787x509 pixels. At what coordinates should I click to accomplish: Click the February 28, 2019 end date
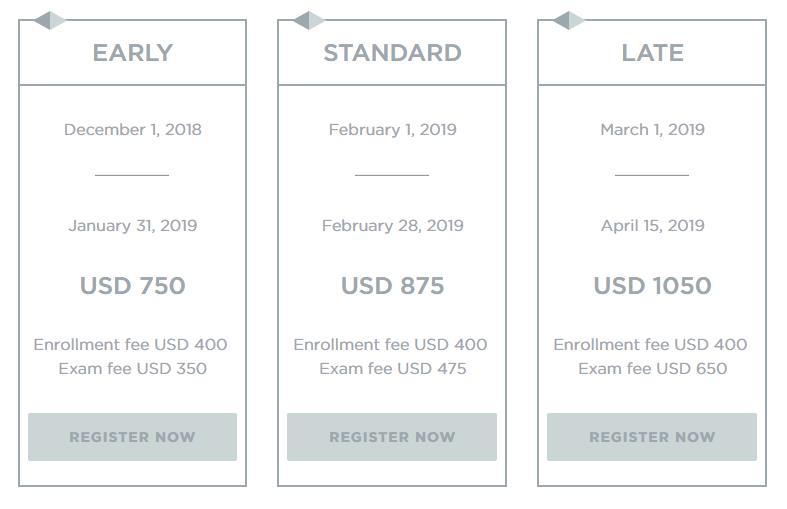click(392, 225)
